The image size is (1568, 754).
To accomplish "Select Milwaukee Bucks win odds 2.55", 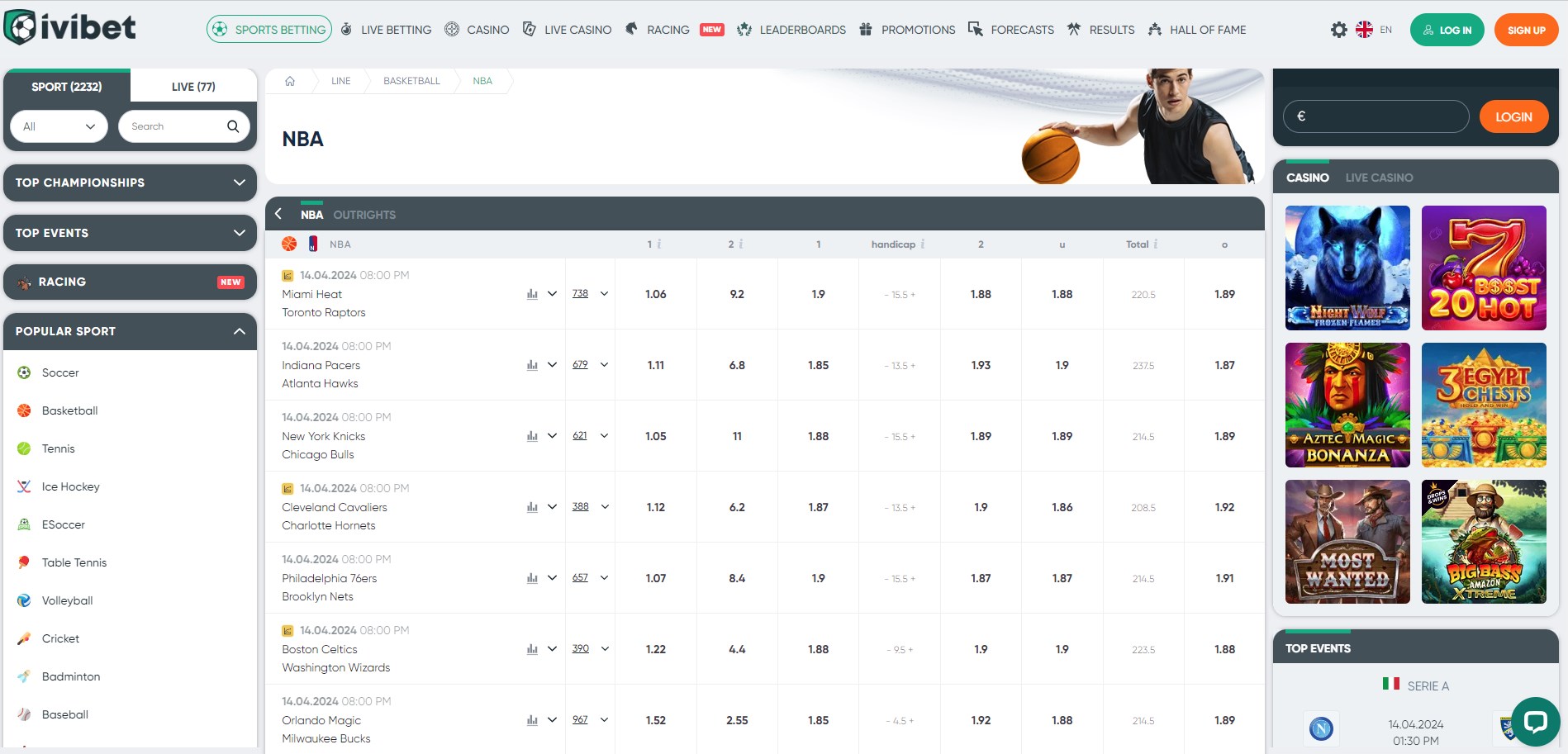I will (x=737, y=720).
